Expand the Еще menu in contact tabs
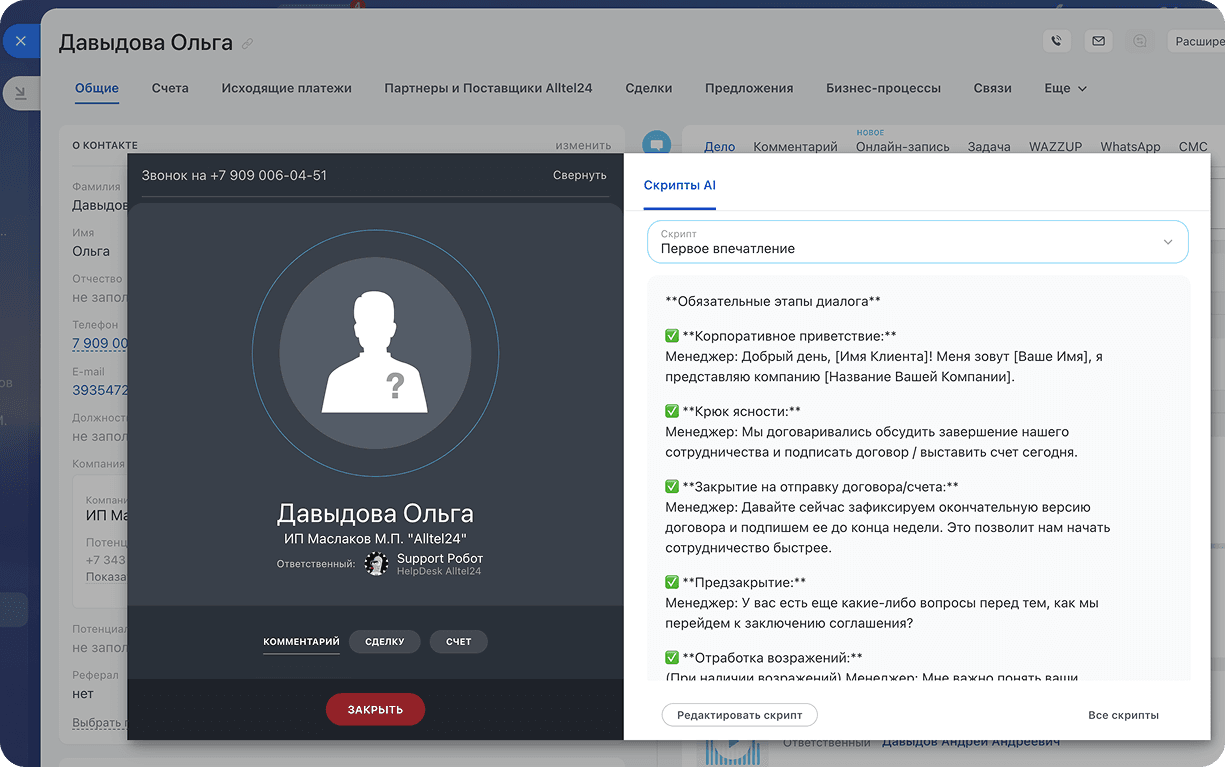The height and width of the screenshot is (767, 1225). 1065,88
